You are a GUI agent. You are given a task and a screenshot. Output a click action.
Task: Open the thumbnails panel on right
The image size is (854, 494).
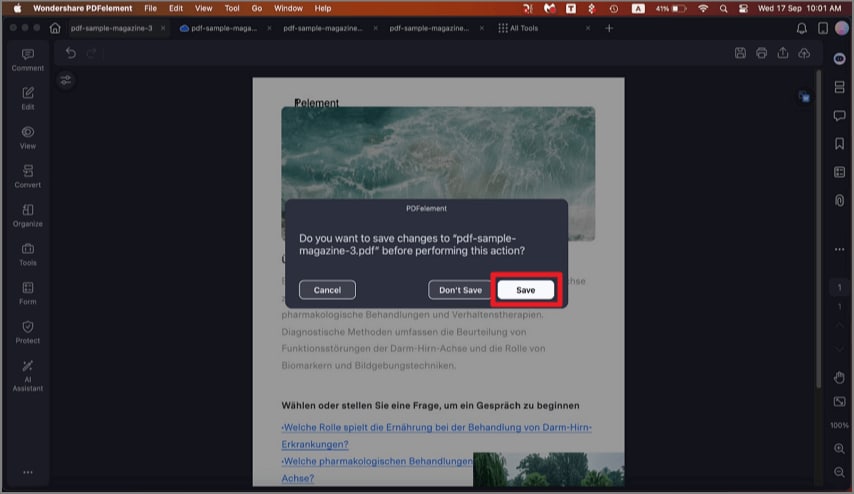coord(839,87)
